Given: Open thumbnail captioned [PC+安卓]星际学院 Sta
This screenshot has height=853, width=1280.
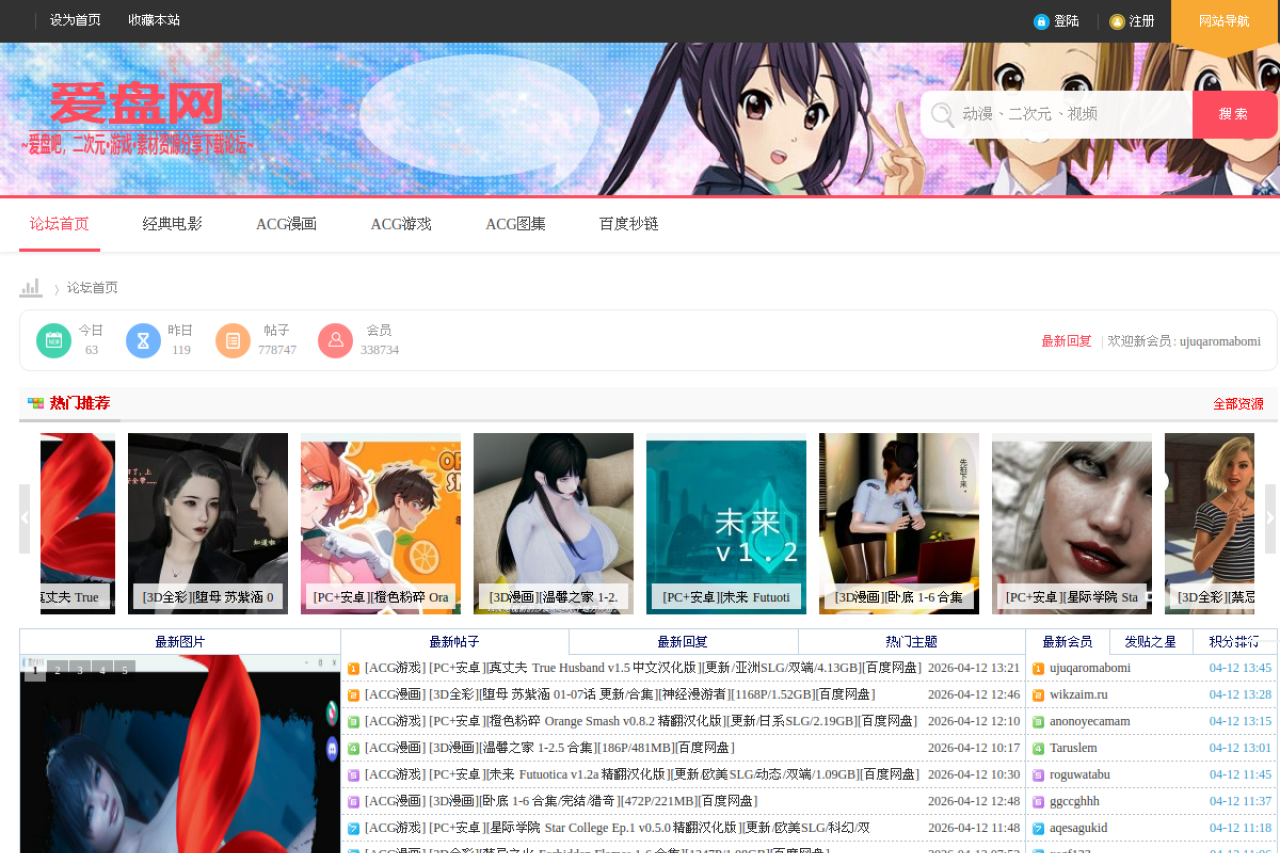Looking at the screenshot, I should 1072,523.
